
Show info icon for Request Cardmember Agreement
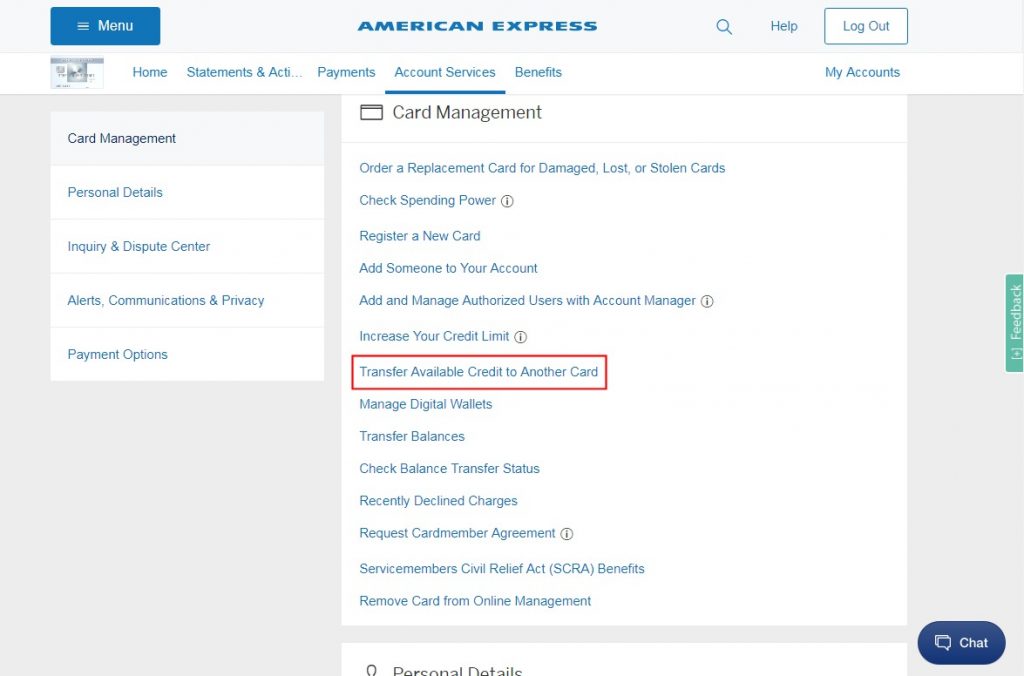(567, 534)
